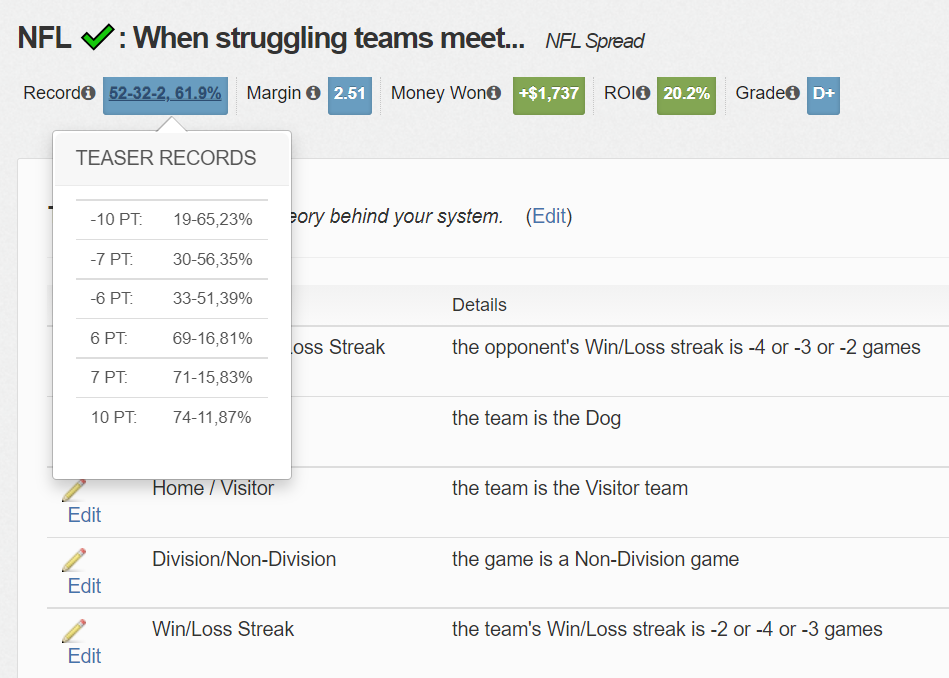Viewport: 949px width, 678px height.
Task: Click the pencil icon for Home / Visitor
Action: [x=74, y=490]
